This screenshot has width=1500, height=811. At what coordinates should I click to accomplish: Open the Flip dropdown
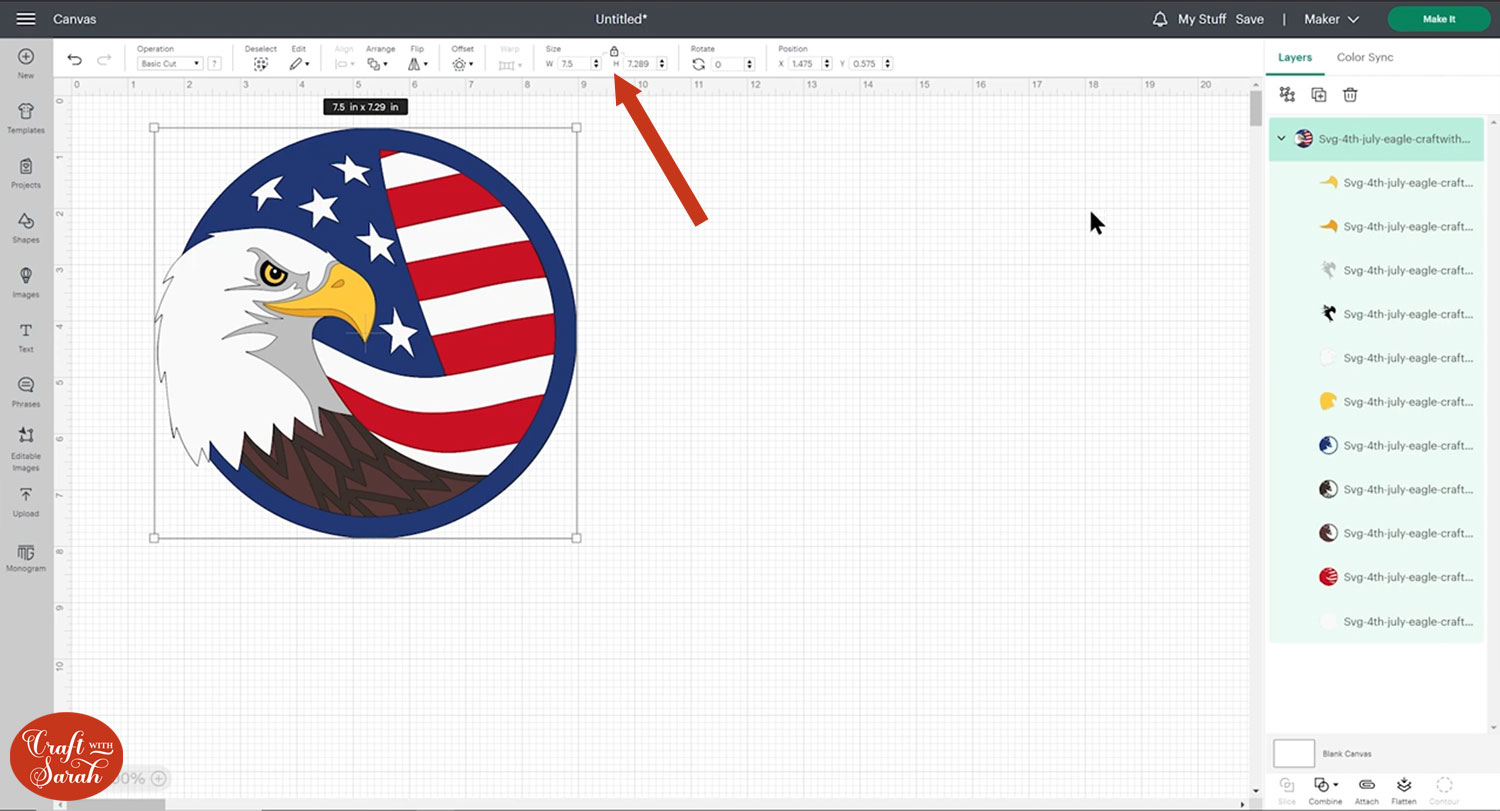[418, 63]
